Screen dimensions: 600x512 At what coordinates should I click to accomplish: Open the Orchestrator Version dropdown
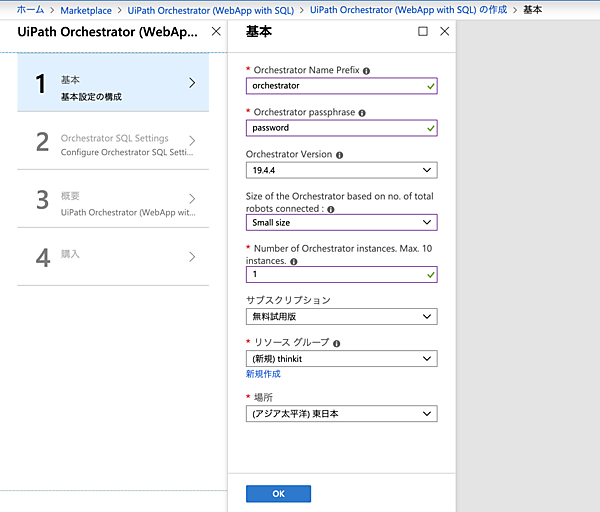(x=341, y=170)
